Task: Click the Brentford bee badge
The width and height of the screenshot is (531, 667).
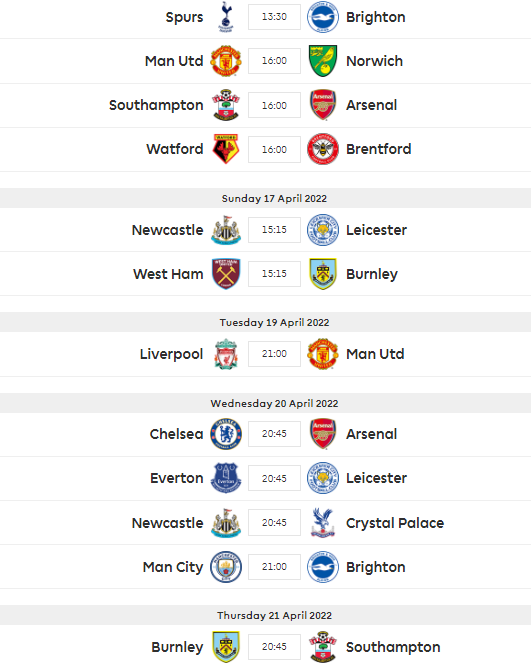Action: tap(323, 149)
